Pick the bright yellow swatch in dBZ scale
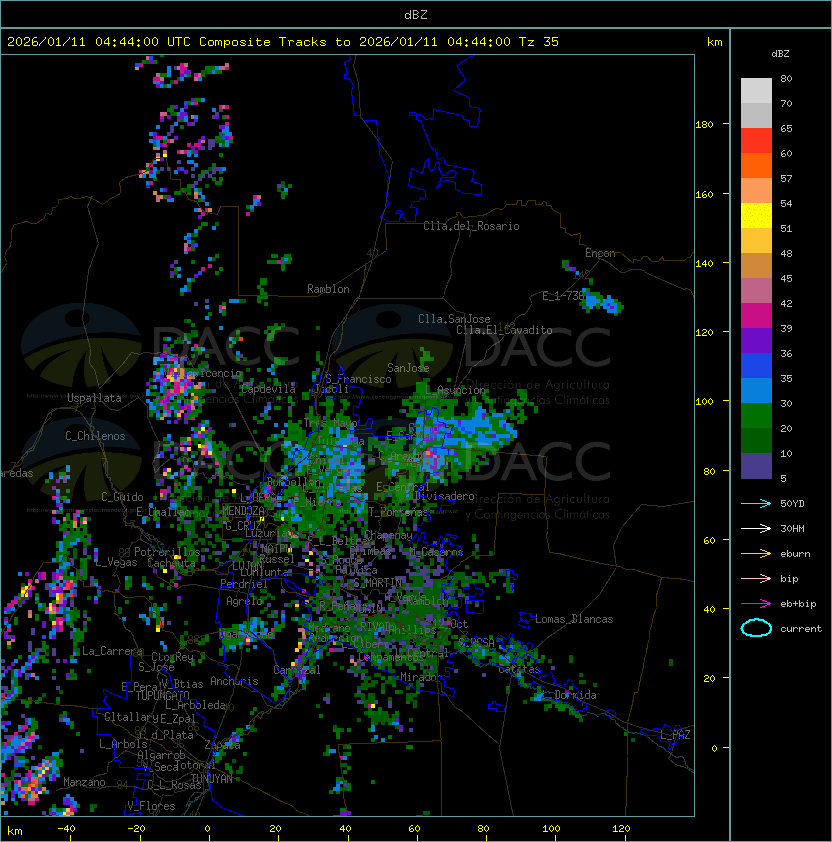 point(756,216)
